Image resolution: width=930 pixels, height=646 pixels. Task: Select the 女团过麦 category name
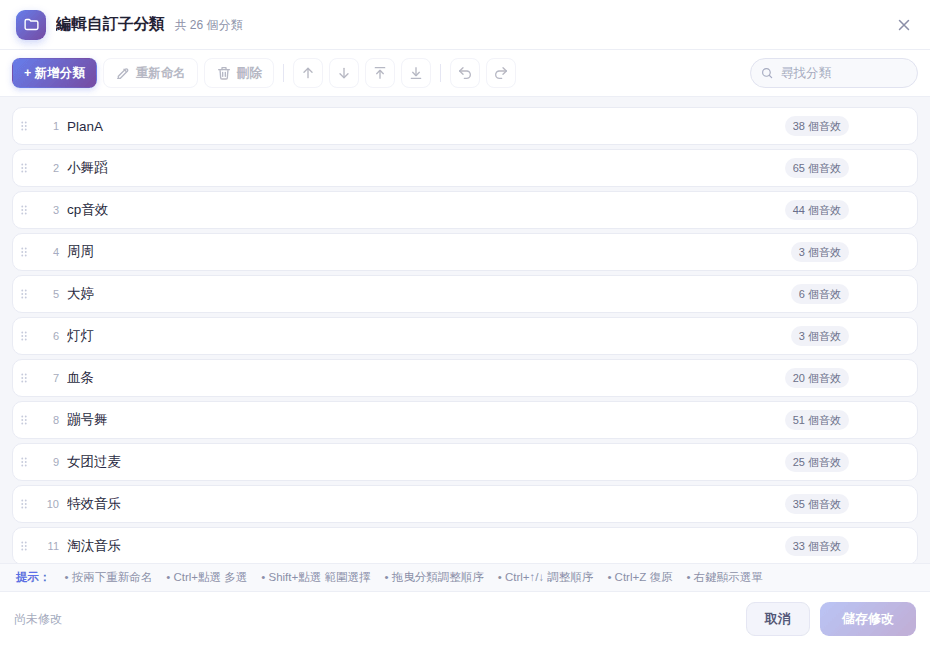pos(94,462)
